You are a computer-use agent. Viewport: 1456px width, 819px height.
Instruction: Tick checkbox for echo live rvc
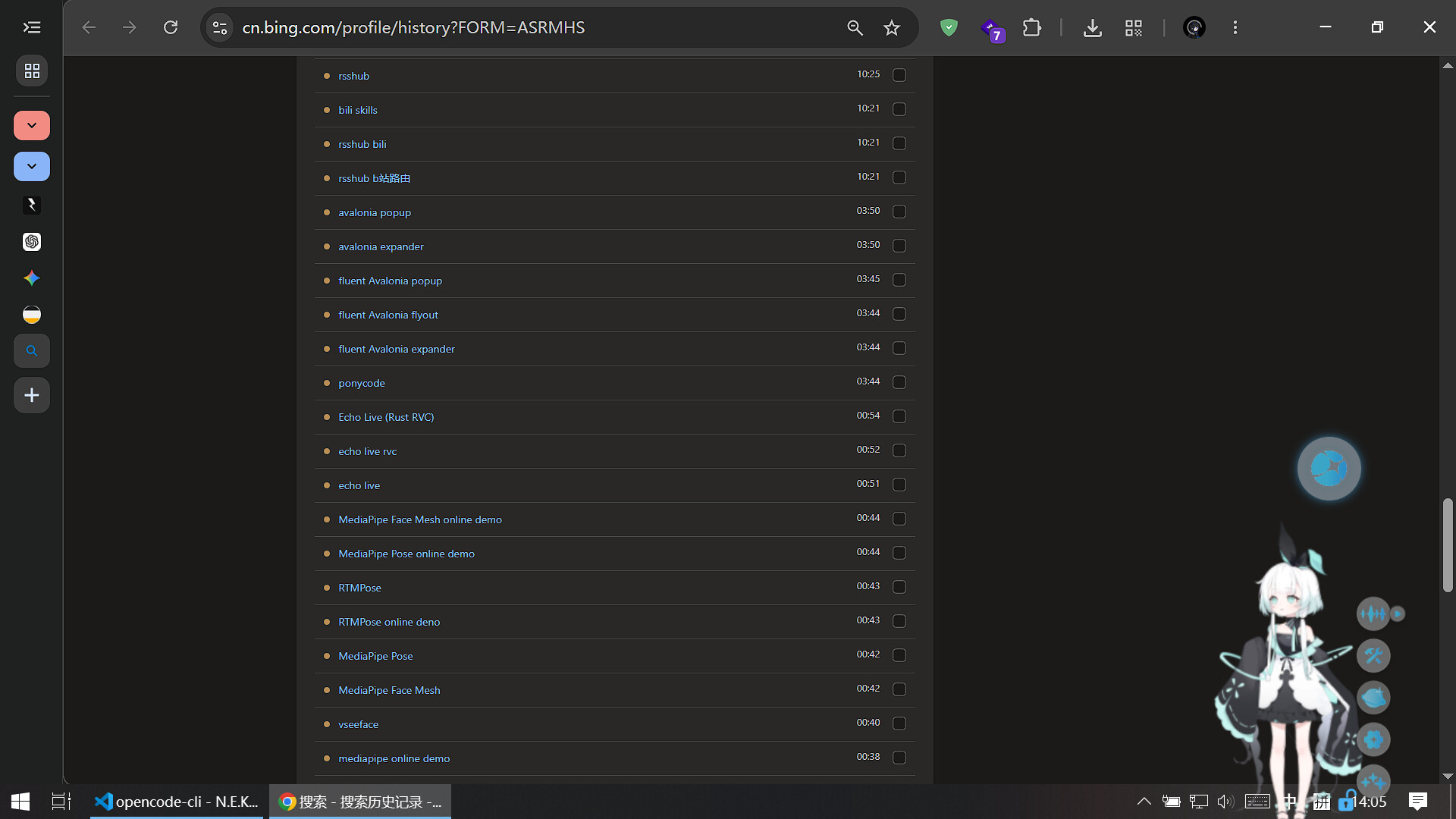(899, 450)
